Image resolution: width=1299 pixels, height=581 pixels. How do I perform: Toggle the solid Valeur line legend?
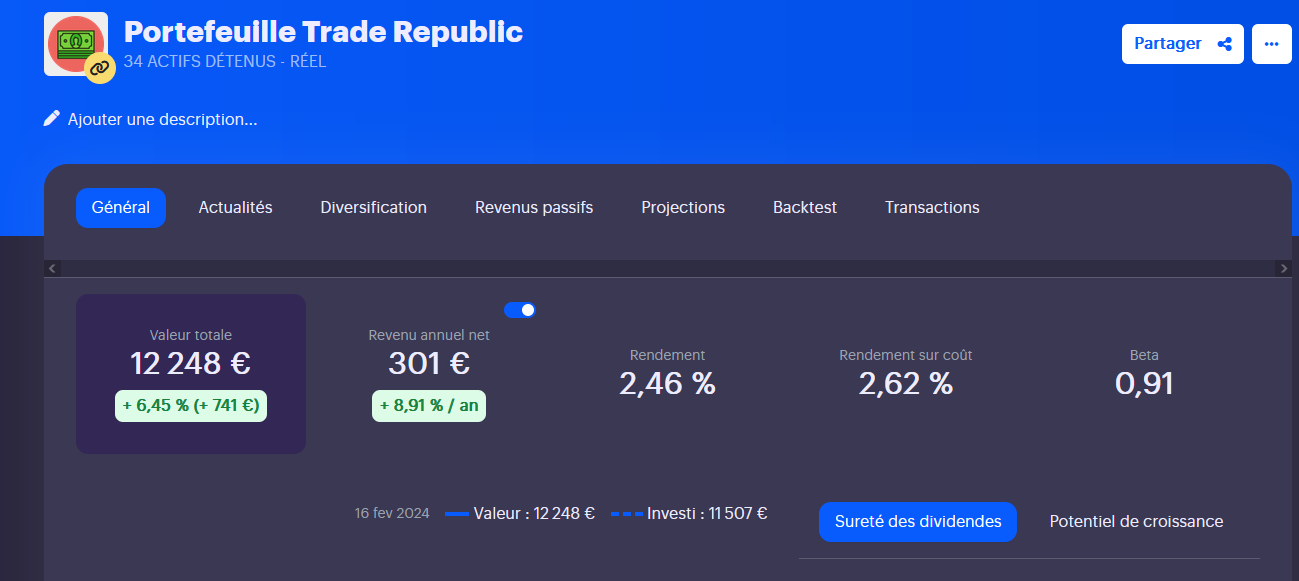(x=520, y=513)
